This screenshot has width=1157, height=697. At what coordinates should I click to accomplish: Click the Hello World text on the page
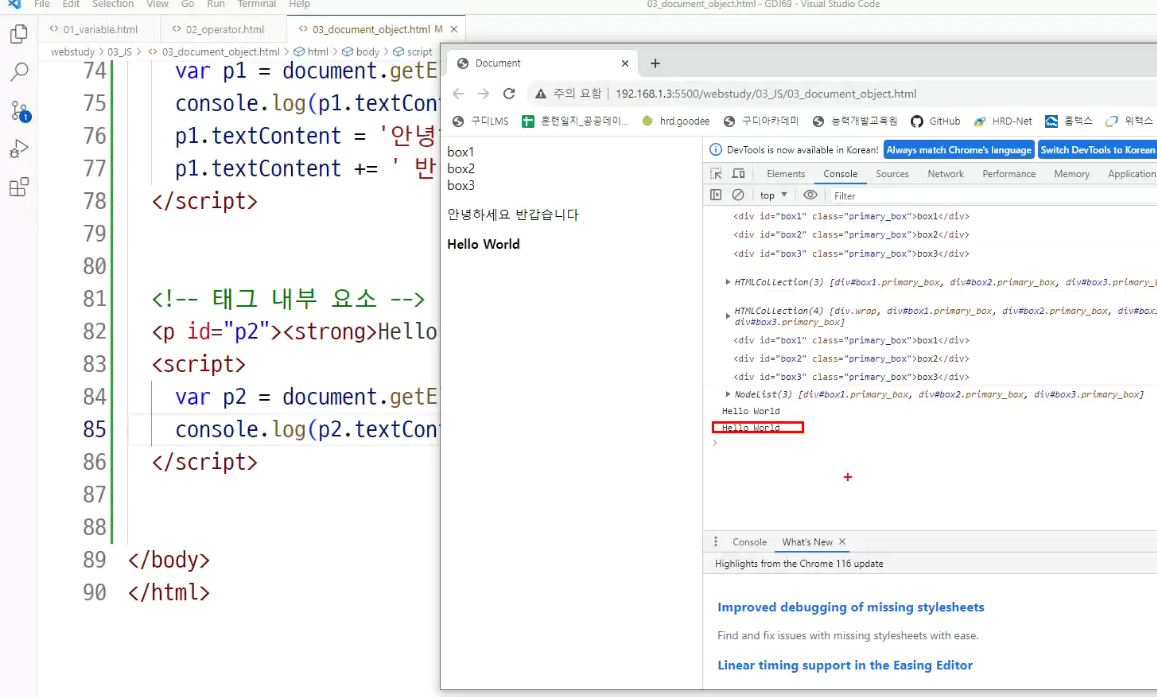(x=483, y=244)
